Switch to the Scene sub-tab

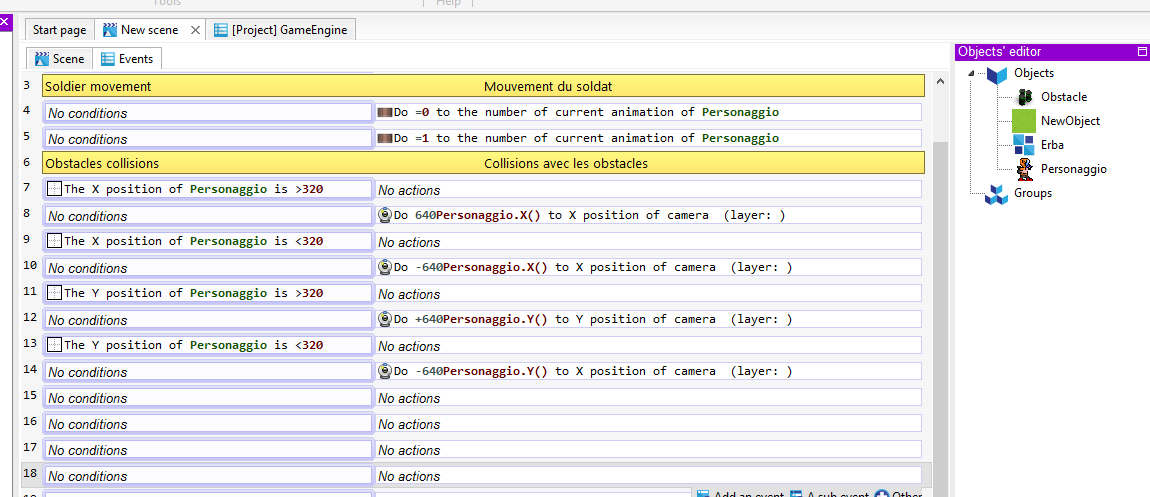coord(60,59)
